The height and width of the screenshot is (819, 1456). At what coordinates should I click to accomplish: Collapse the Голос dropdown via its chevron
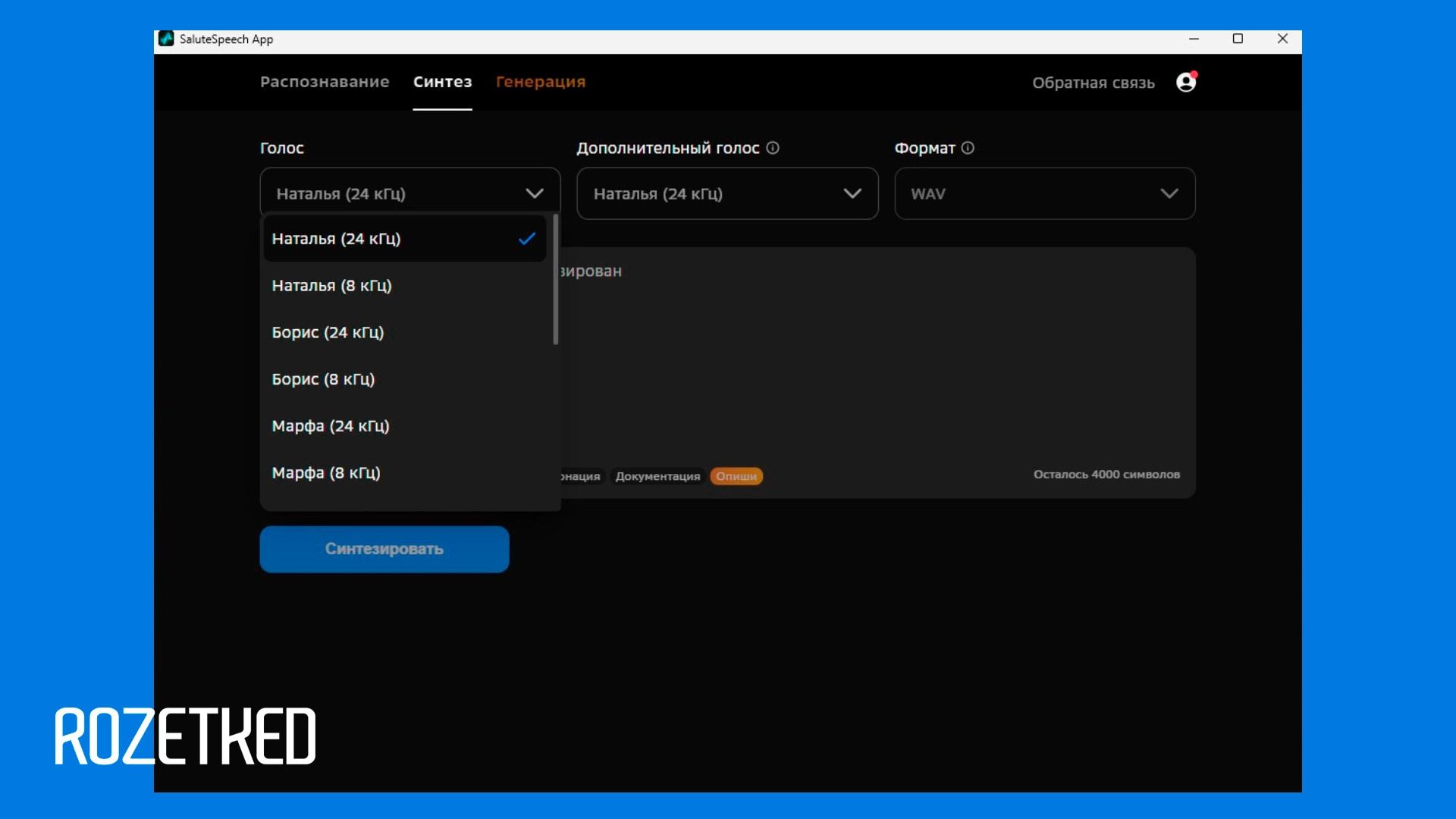click(x=535, y=193)
